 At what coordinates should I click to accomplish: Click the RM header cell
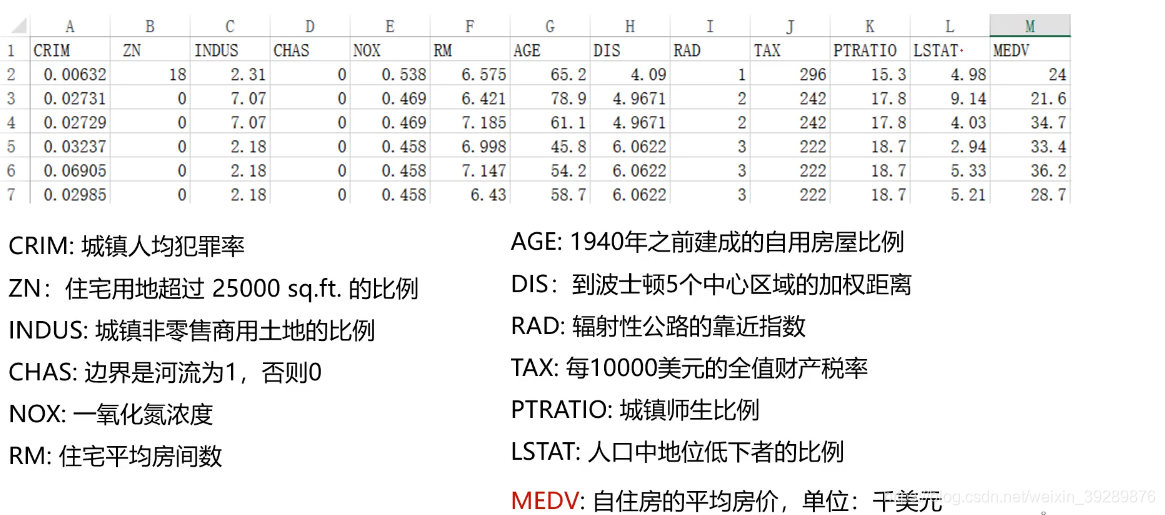click(469, 51)
